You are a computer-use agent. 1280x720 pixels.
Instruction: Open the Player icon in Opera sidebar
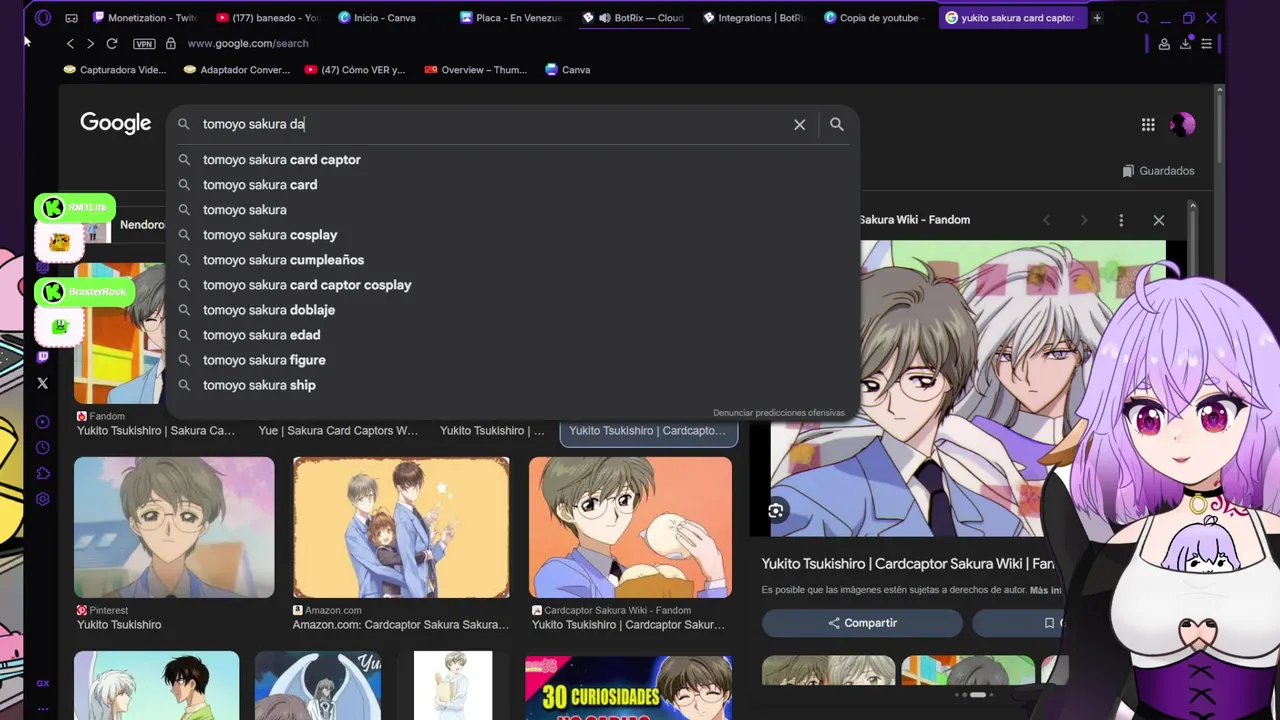[x=42, y=422]
